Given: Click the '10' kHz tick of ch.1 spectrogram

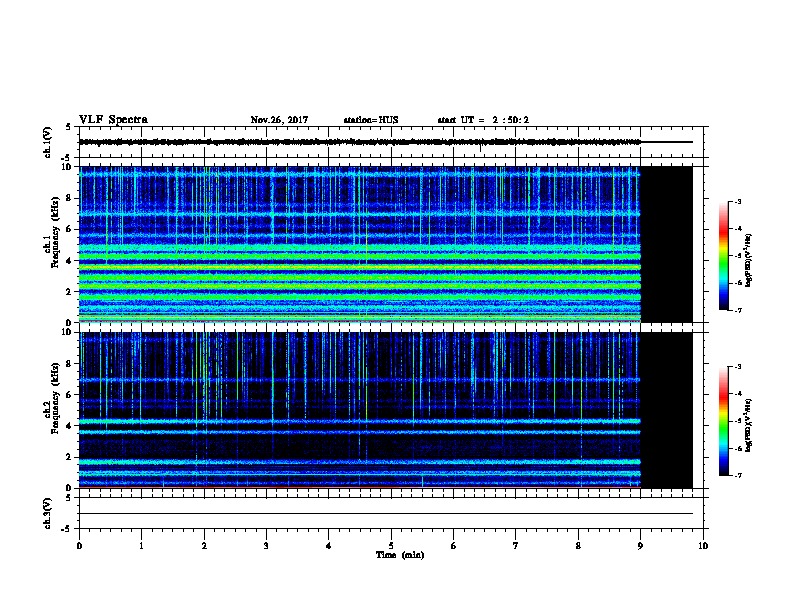Looking at the screenshot, I should (x=67, y=167).
